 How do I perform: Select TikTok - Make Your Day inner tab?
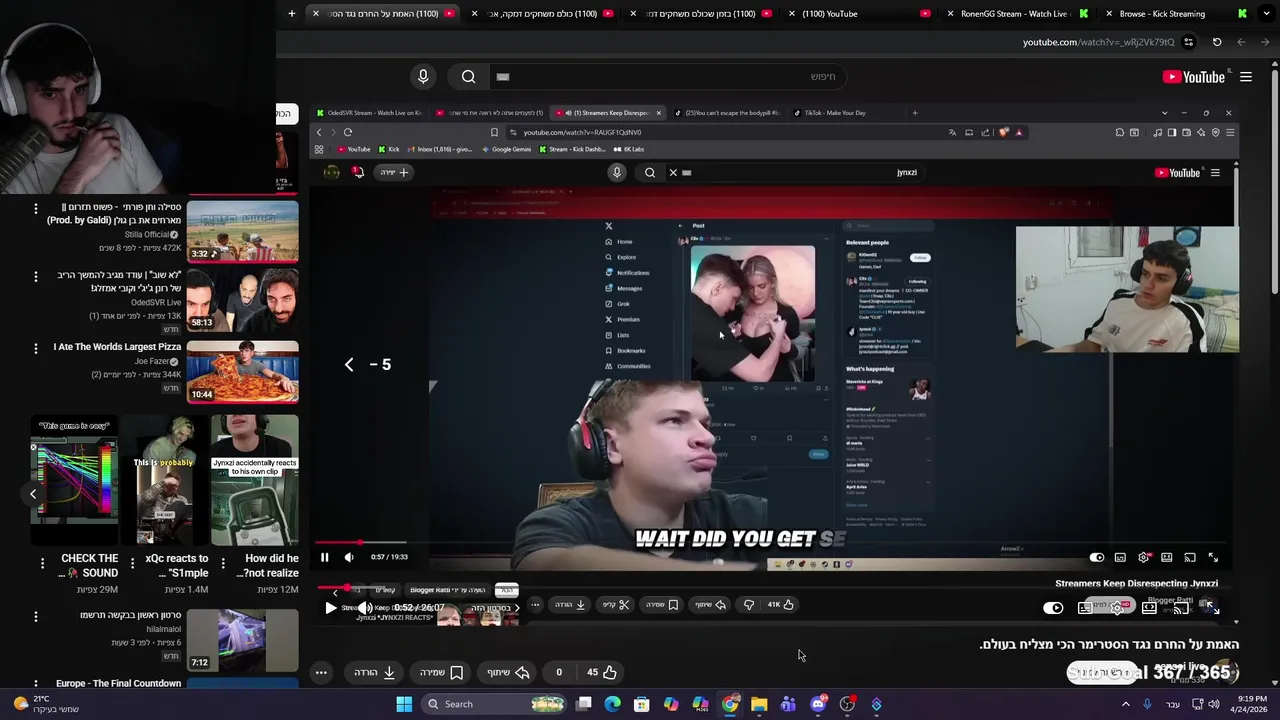(840, 113)
